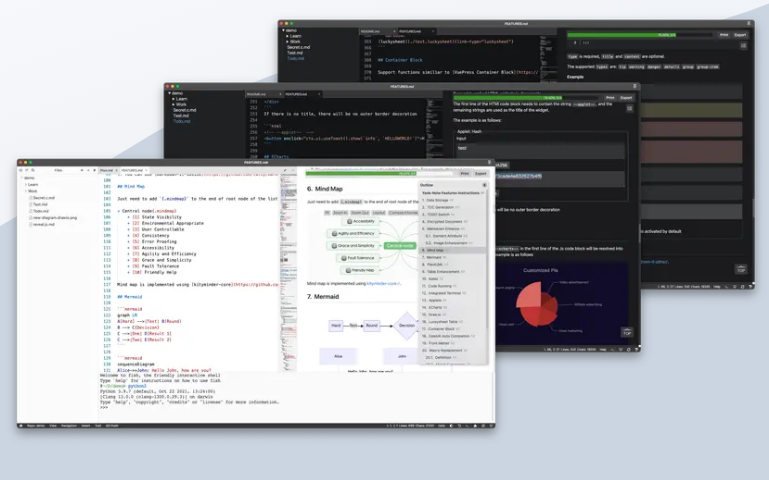Image resolution: width=769 pixels, height=480 pixels.
Task: Open Test.md in back window file tree
Action: point(295,53)
